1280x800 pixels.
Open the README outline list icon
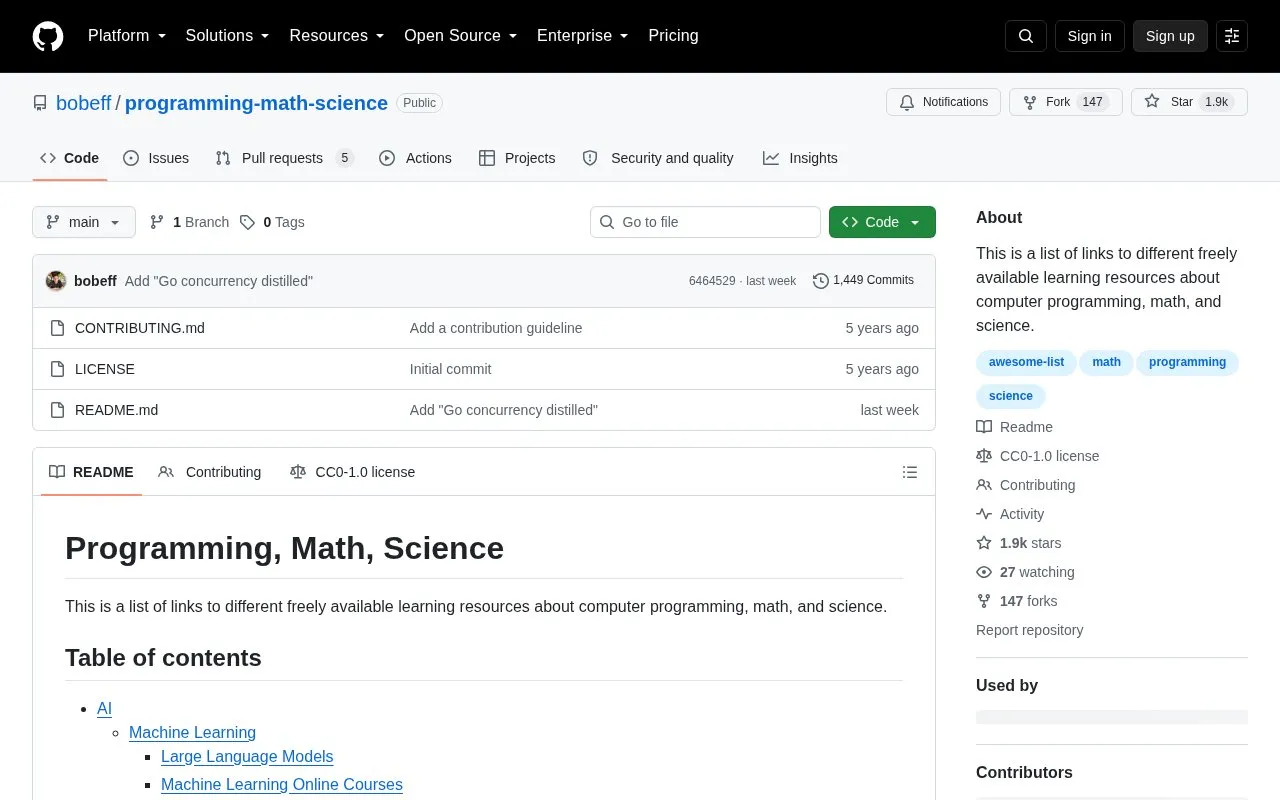[910, 472]
